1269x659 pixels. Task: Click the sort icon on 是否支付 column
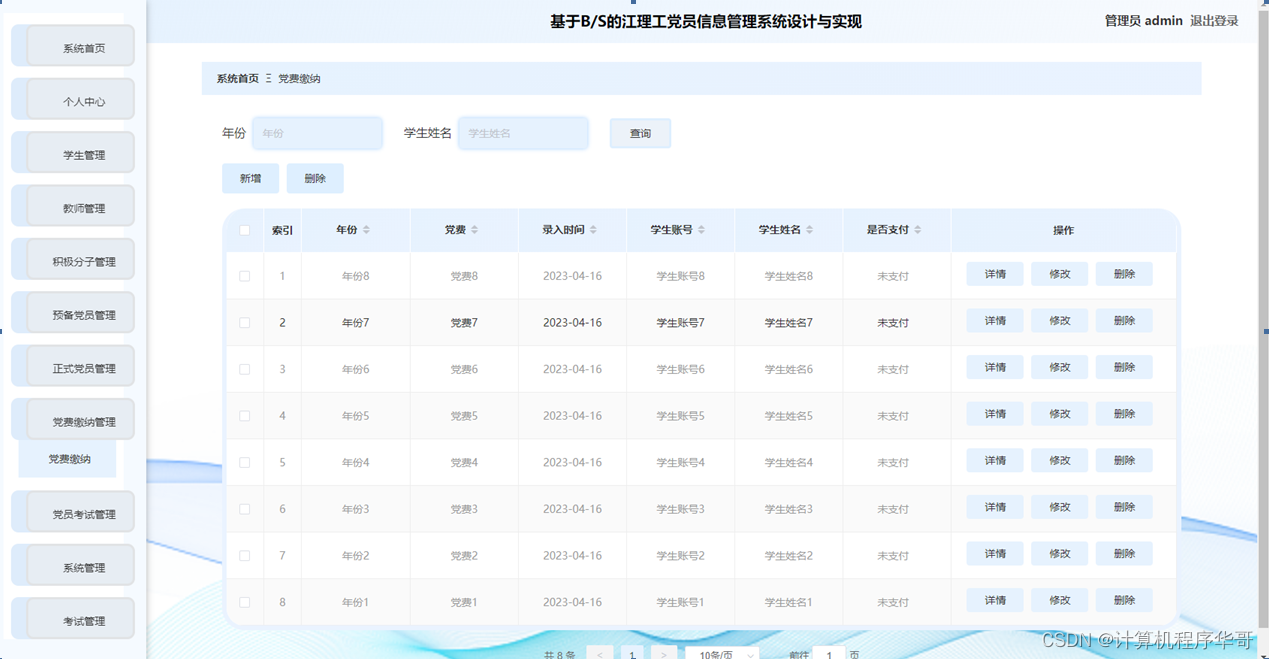918,230
